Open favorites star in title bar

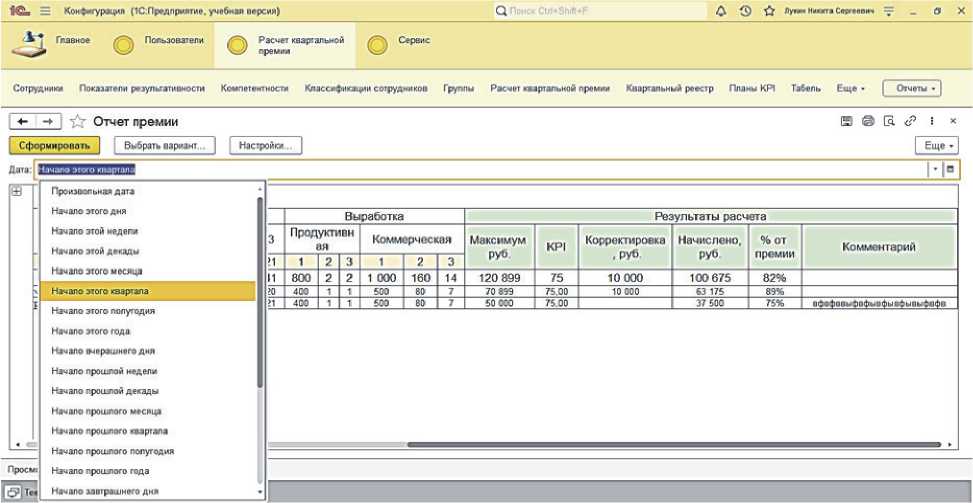[769, 10]
